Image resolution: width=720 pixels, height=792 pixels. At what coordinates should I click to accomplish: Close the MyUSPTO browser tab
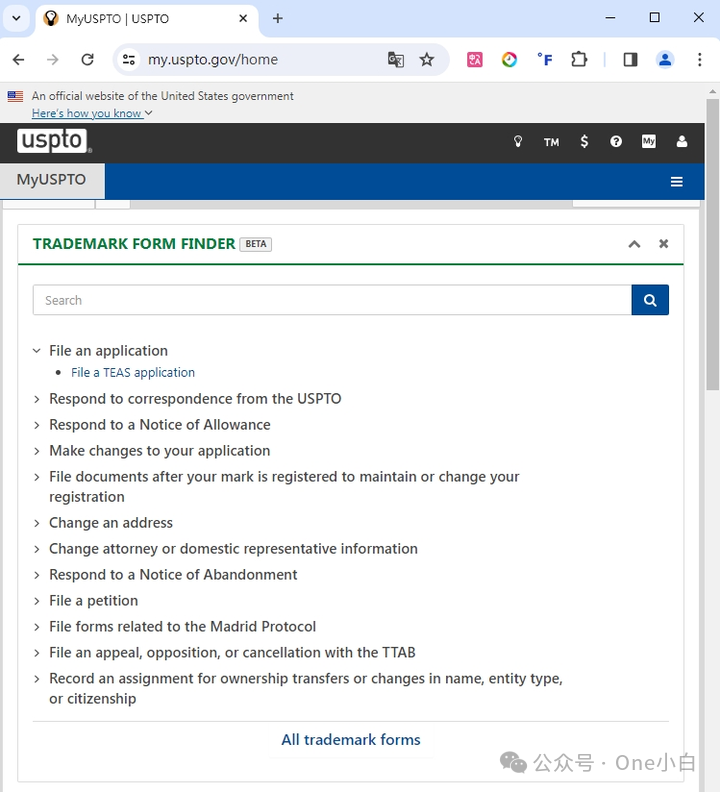243,19
